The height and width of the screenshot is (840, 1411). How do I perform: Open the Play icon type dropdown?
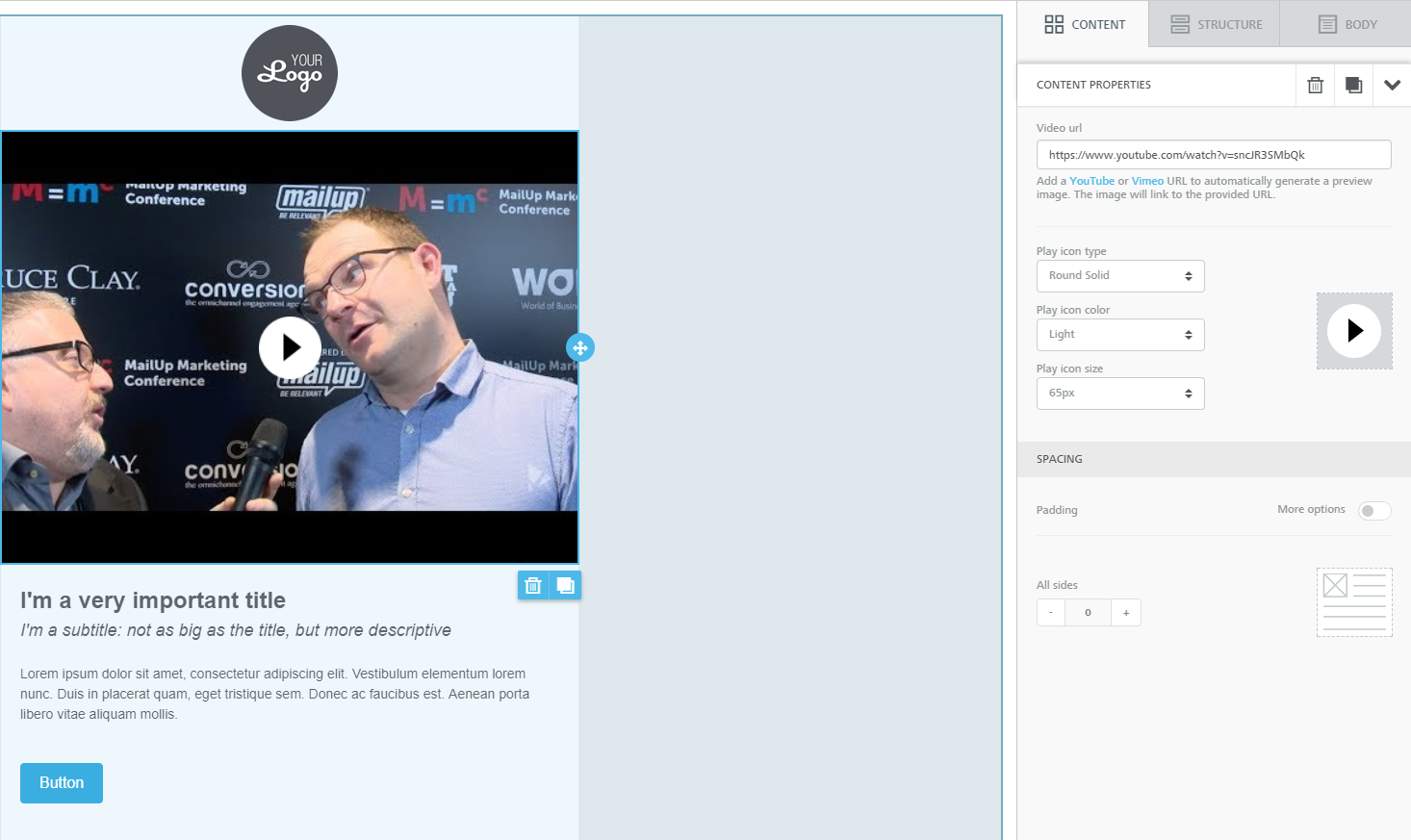click(x=1120, y=276)
